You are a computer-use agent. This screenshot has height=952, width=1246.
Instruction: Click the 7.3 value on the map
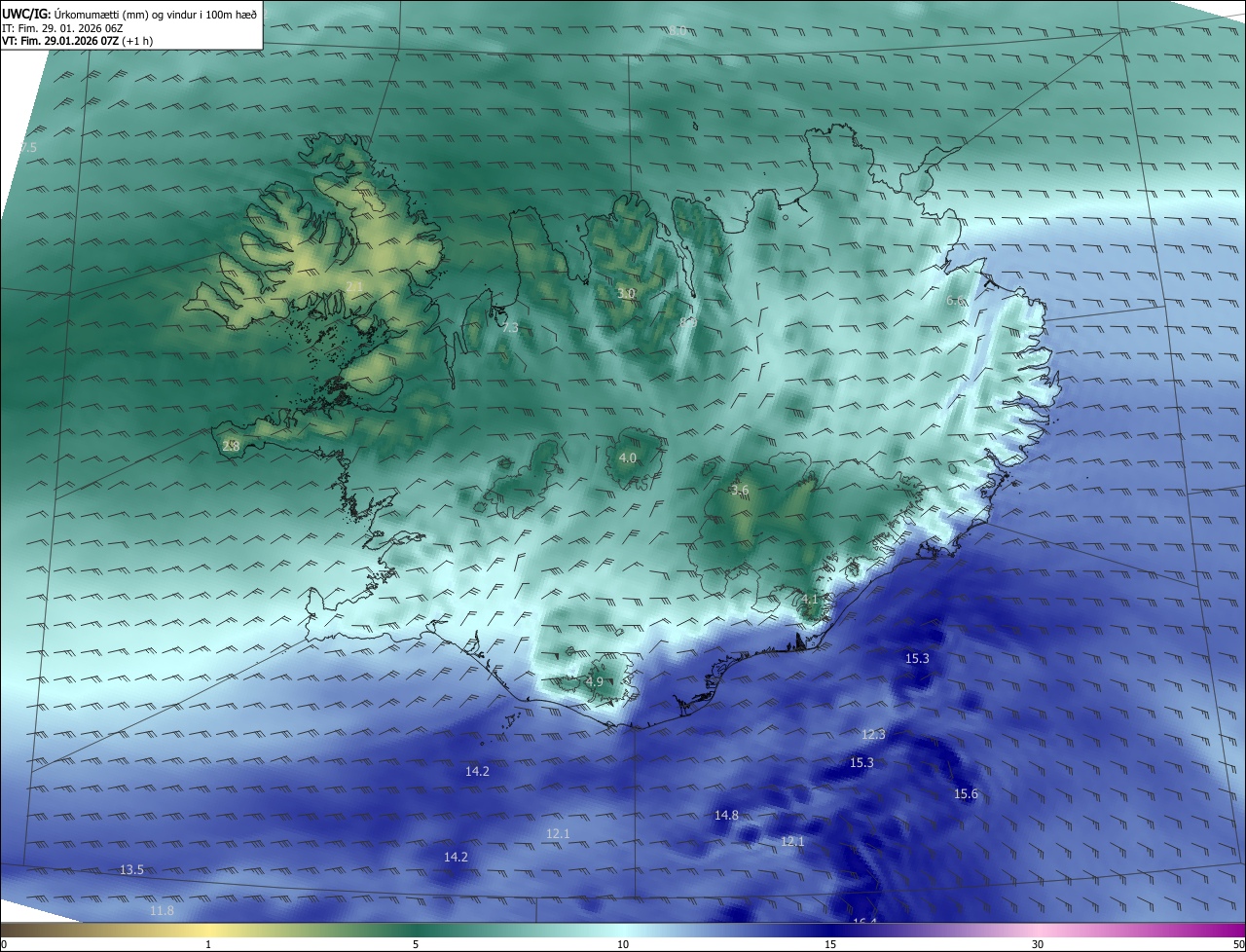pos(510,328)
